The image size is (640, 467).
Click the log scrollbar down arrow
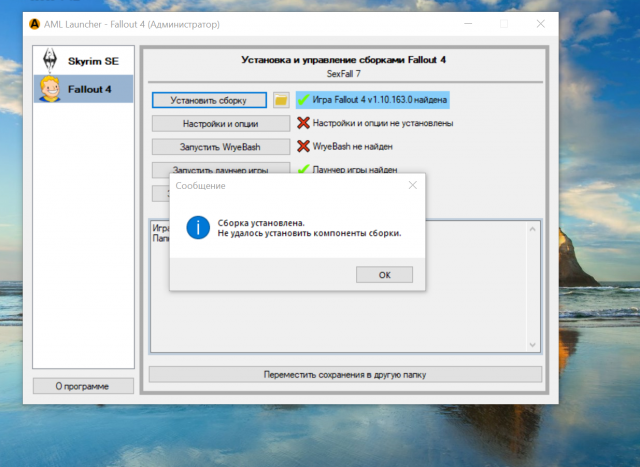[534, 346]
